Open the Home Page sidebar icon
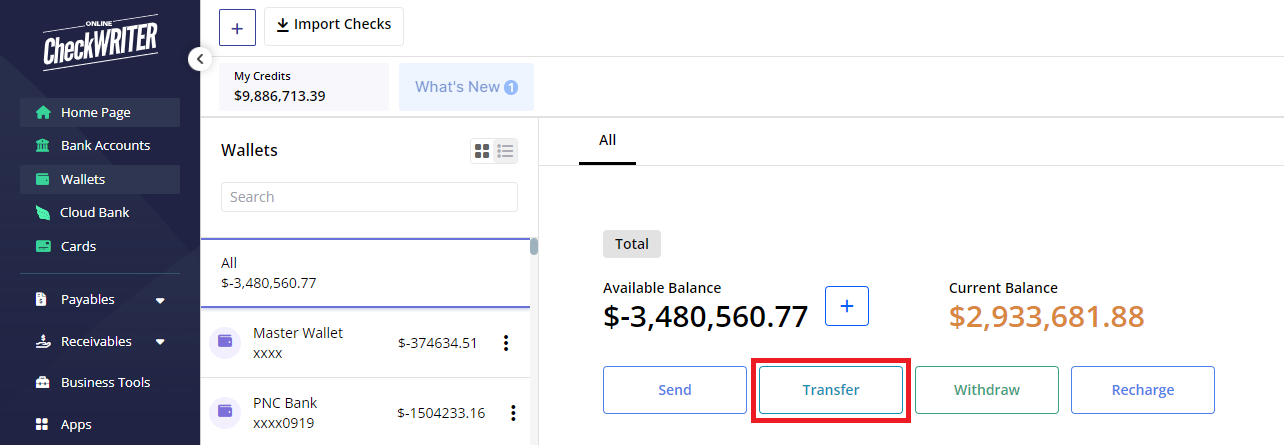Viewport: 1284px width, 445px height. (x=43, y=112)
